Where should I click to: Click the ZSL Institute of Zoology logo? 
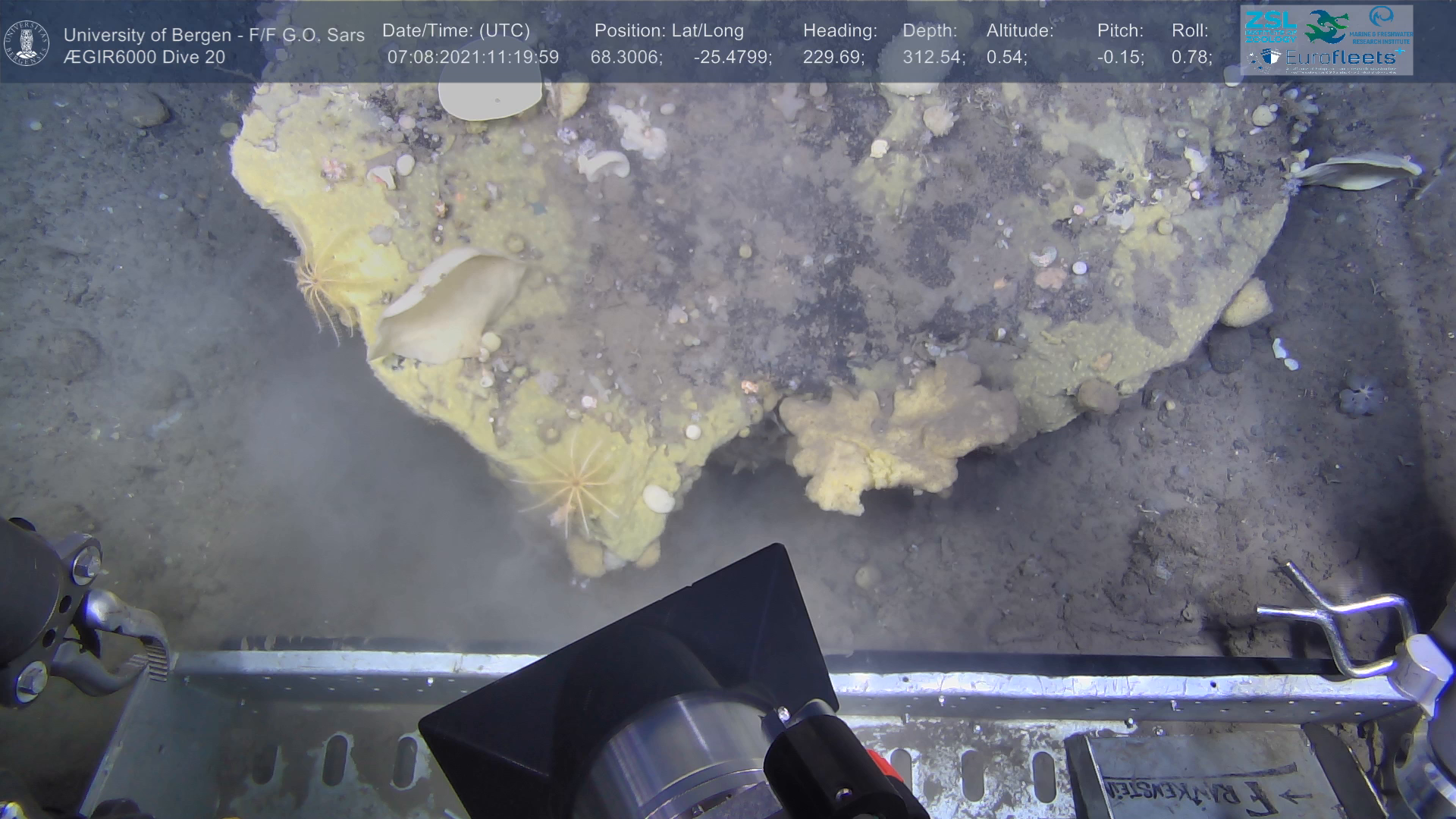[1270, 27]
